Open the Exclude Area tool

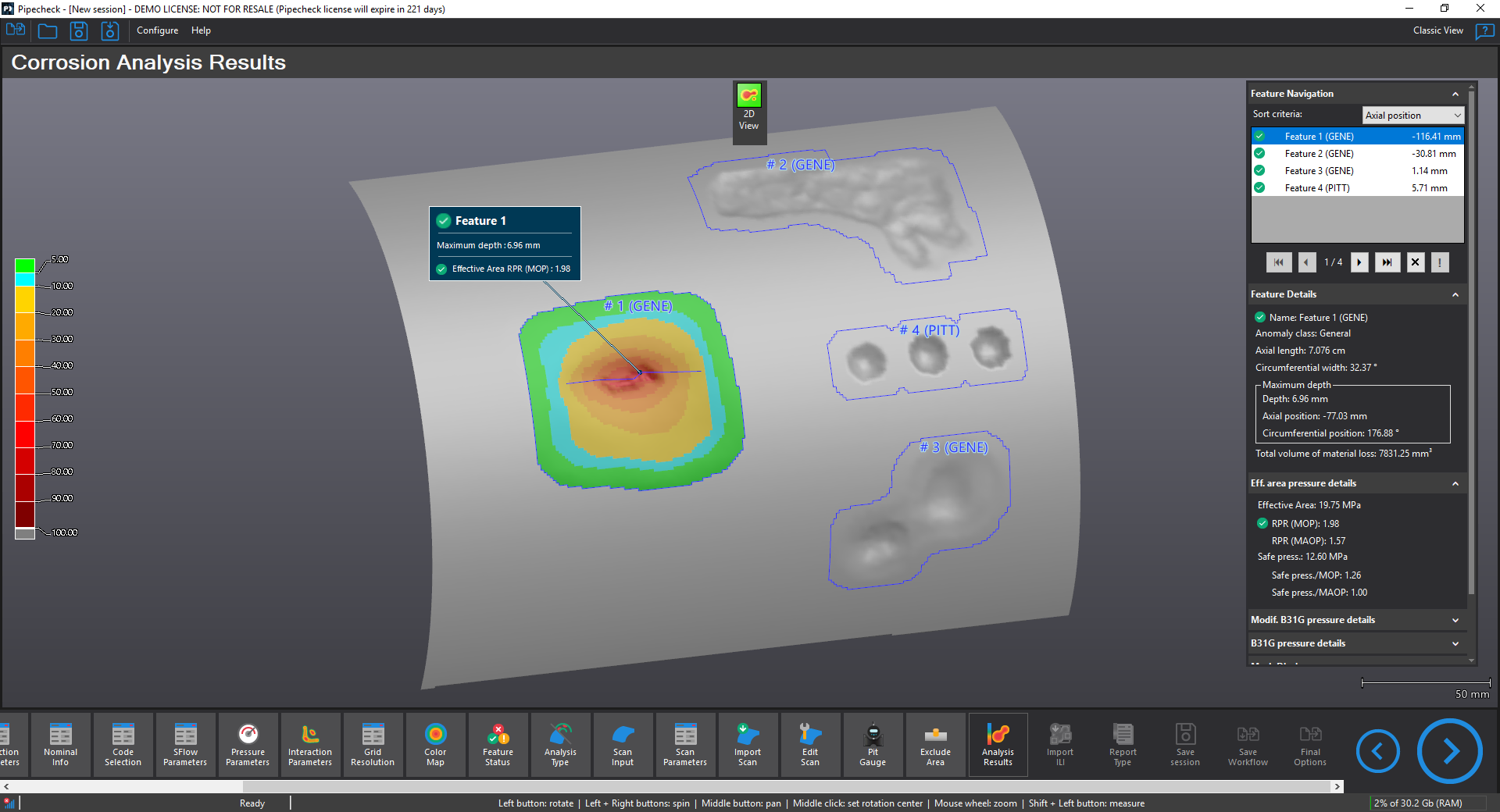pos(935,744)
